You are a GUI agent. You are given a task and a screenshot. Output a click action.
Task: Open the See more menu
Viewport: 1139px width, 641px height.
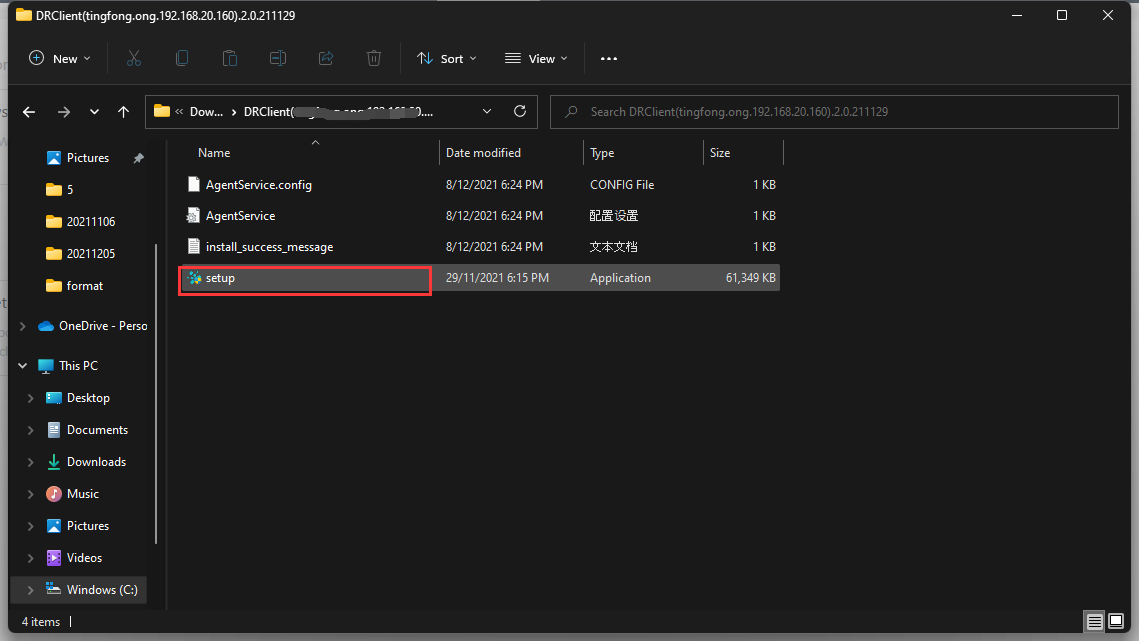(608, 58)
